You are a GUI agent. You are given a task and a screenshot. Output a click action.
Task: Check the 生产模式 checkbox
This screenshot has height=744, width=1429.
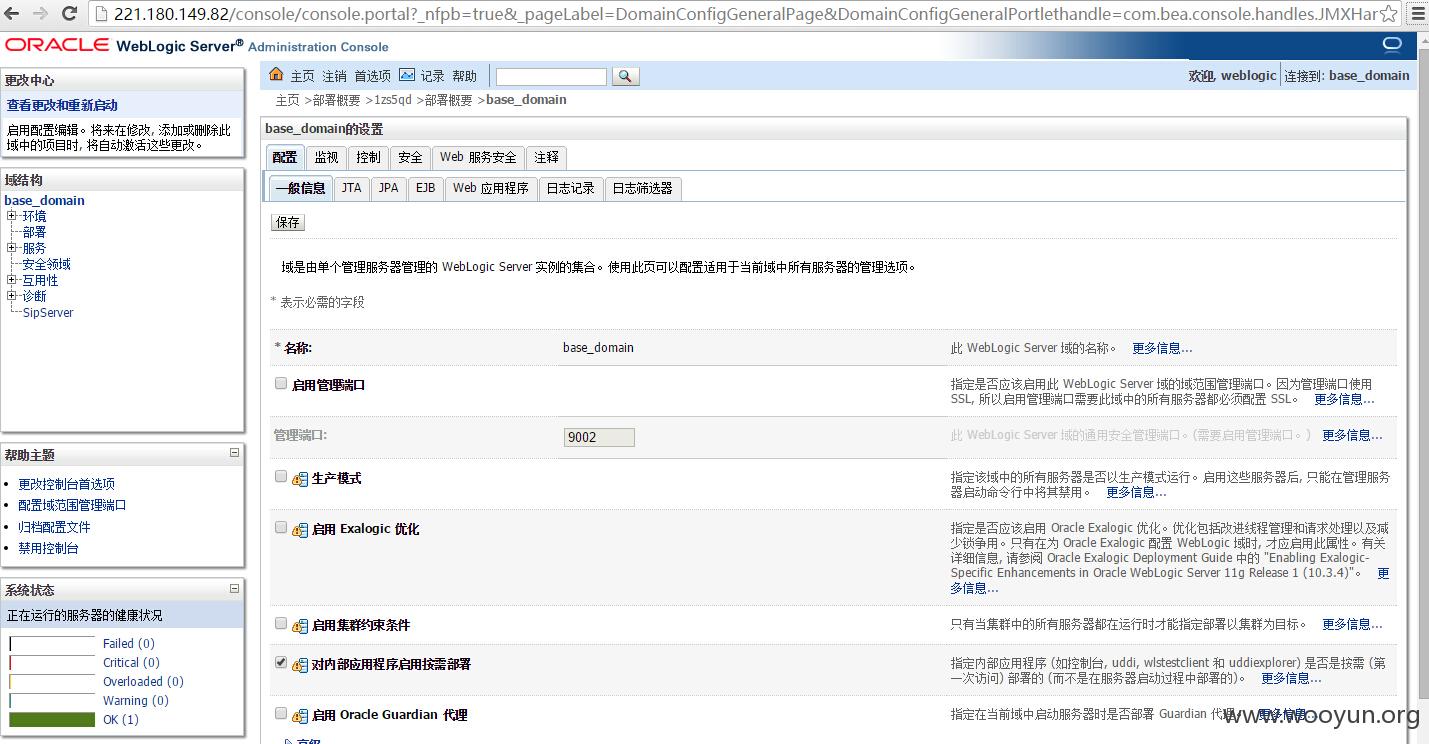[281, 477]
